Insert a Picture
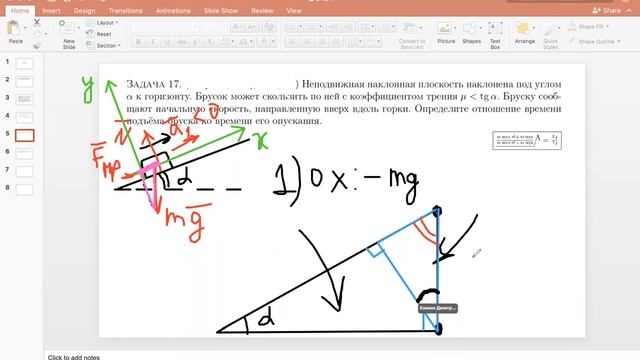 pos(445,33)
